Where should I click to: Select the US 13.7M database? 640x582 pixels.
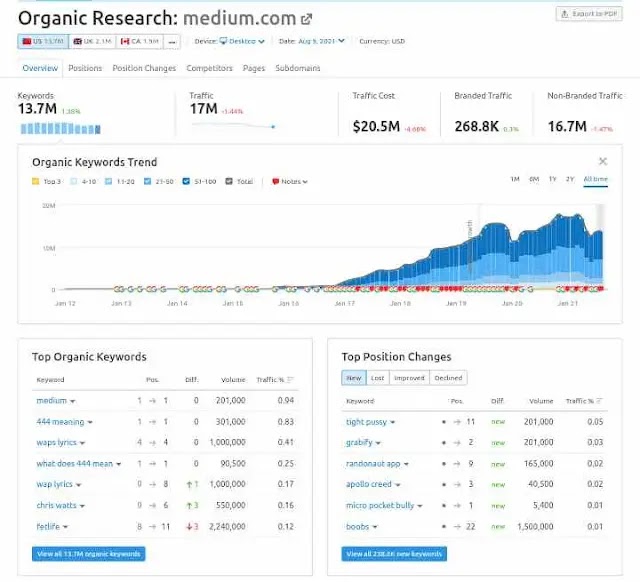pyautogui.click(x=43, y=41)
